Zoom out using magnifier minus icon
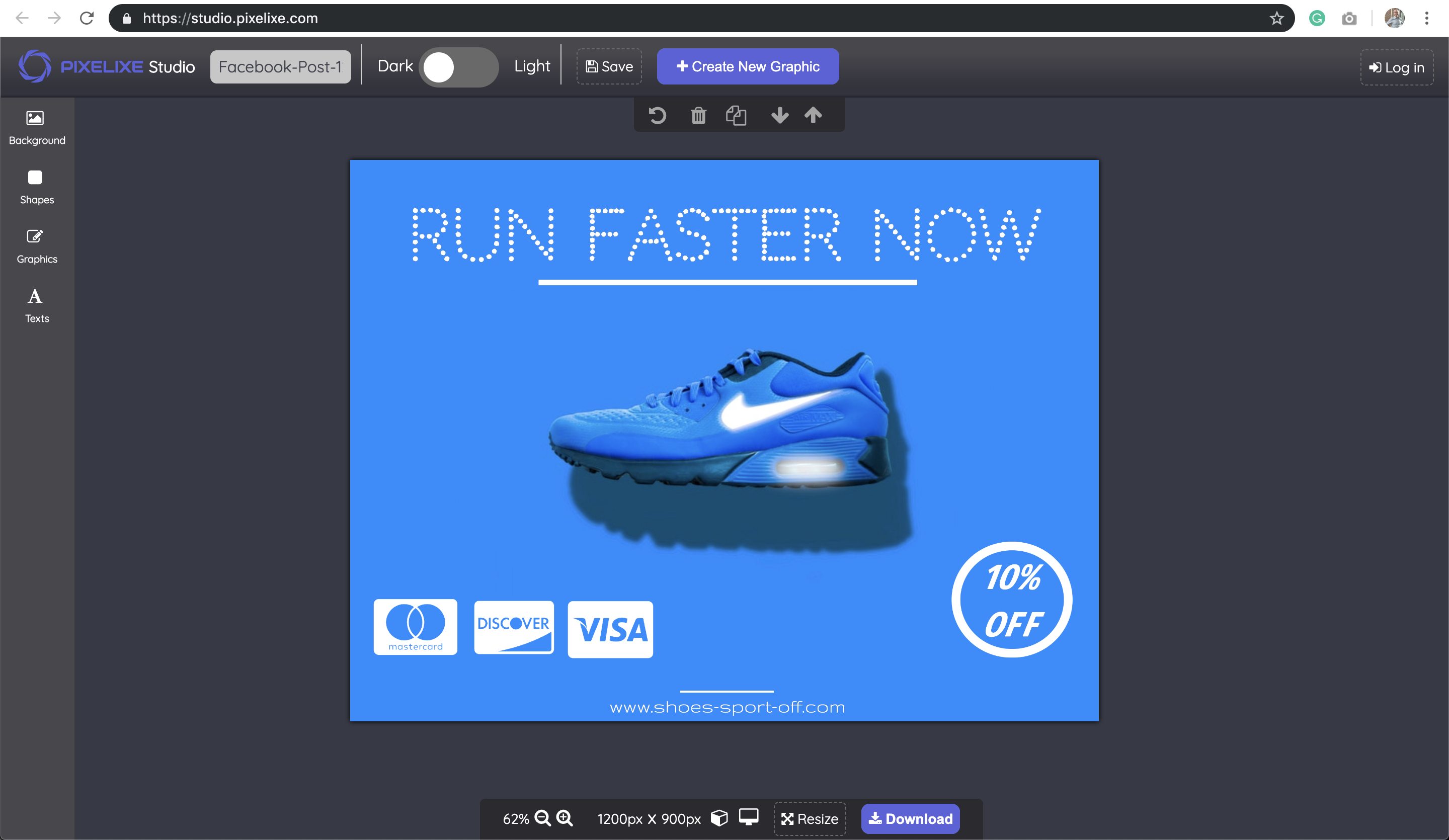This screenshot has height=840, width=1449. pyautogui.click(x=542, y=818)
